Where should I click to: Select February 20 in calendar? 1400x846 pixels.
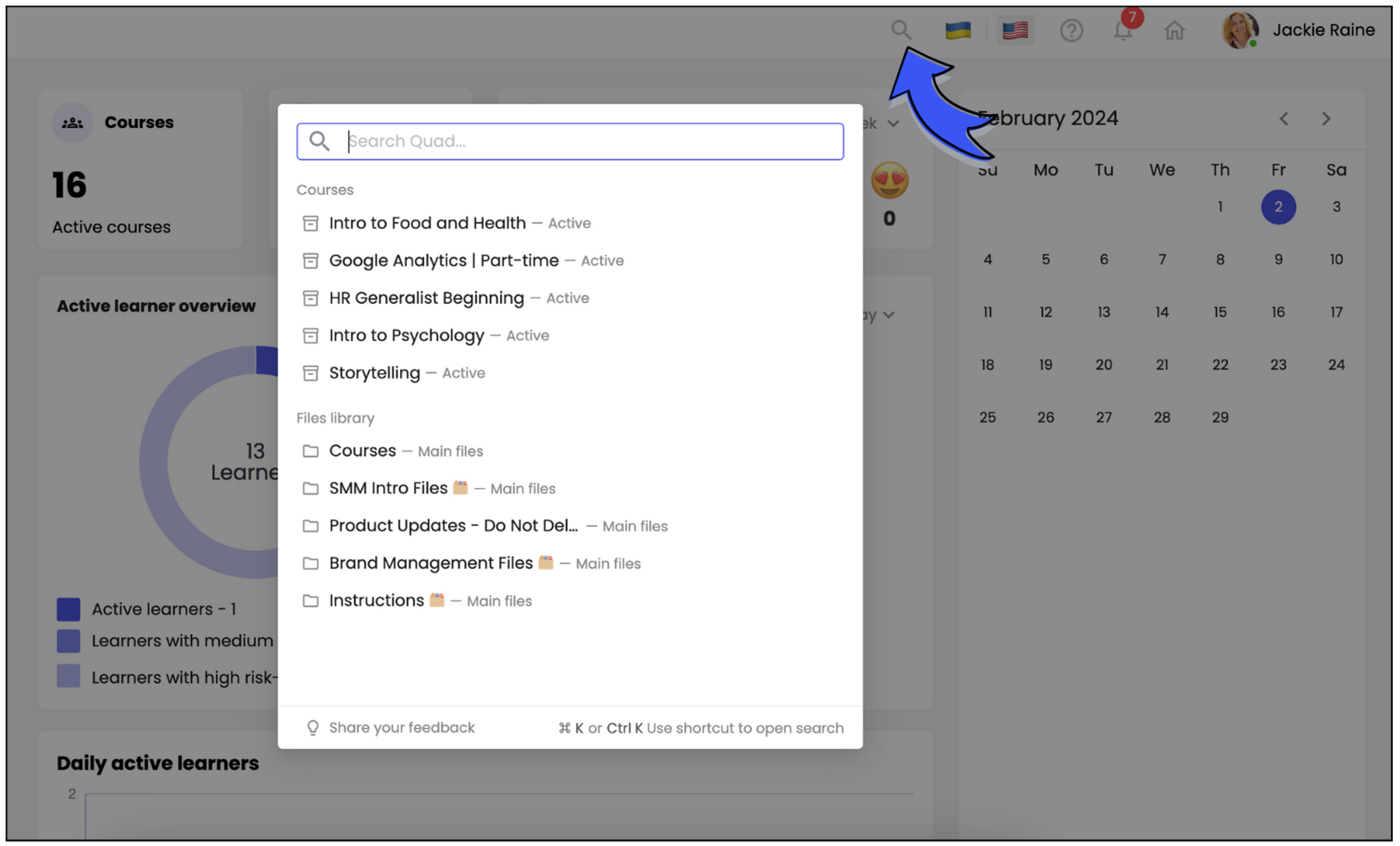(1104, 365)
